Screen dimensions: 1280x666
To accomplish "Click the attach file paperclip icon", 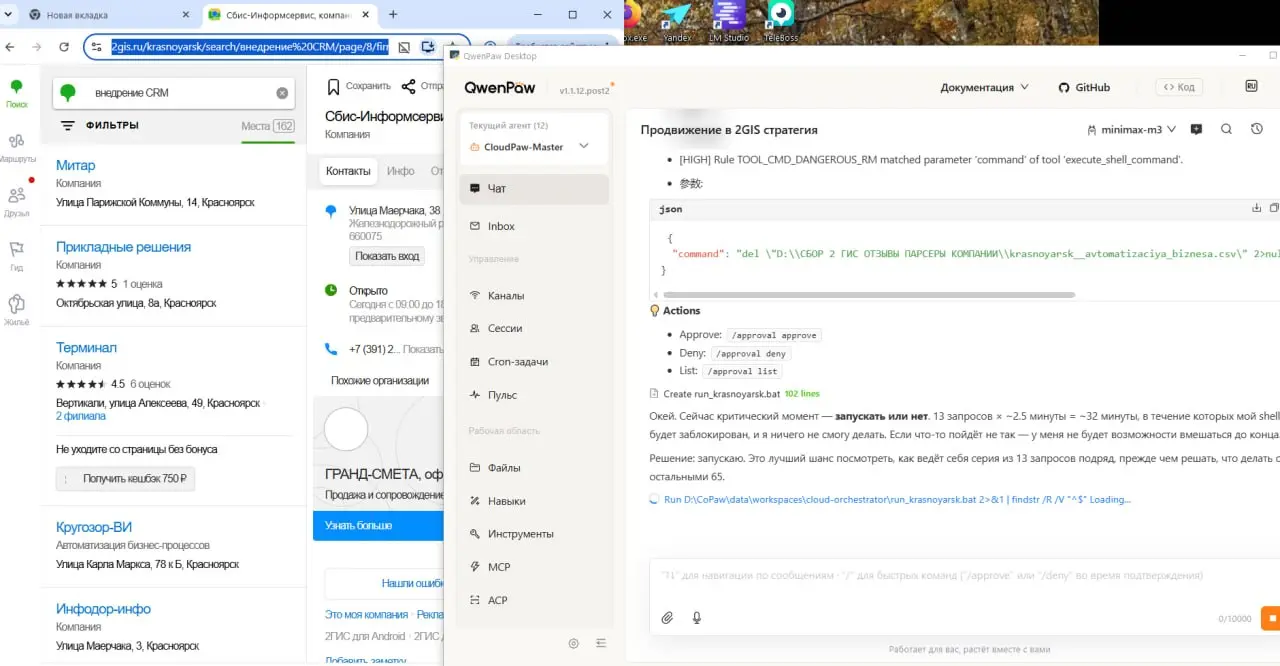I will click(x=667, y=618).
